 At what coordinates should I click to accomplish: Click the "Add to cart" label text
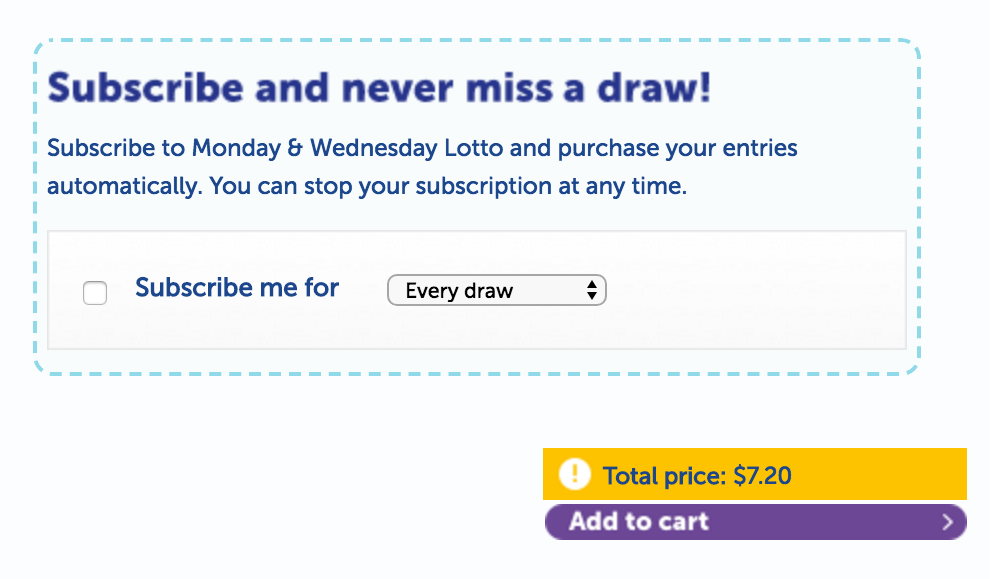(639, 522)
